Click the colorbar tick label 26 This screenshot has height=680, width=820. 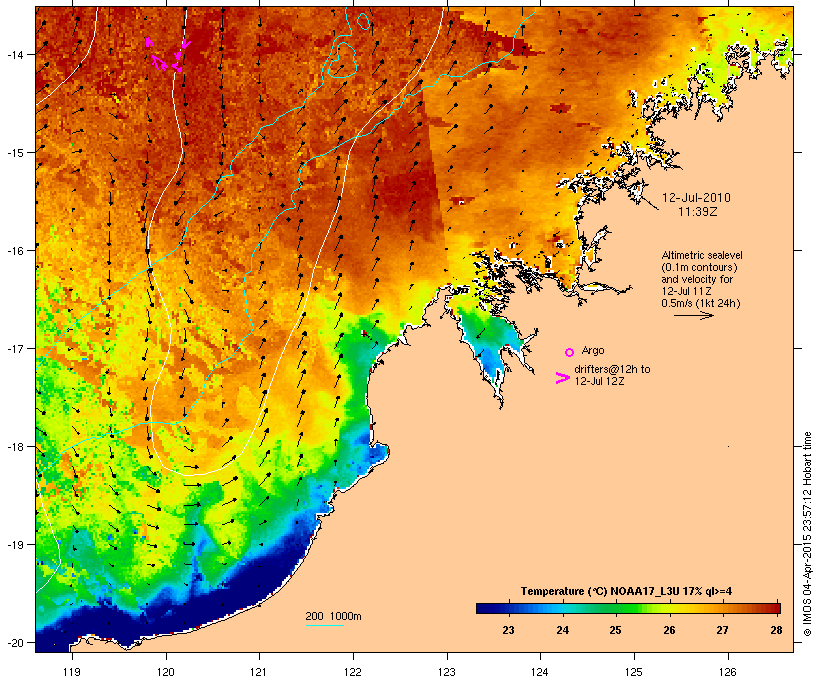(x=669, y=630)
